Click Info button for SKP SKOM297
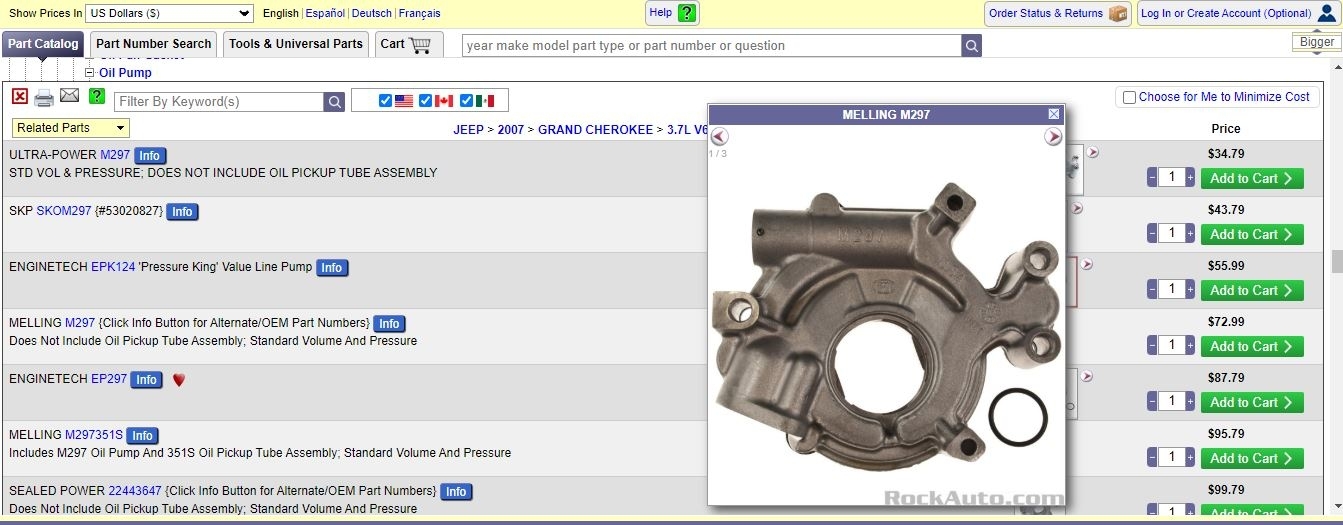1343x525 pixels. pos(182,212)
